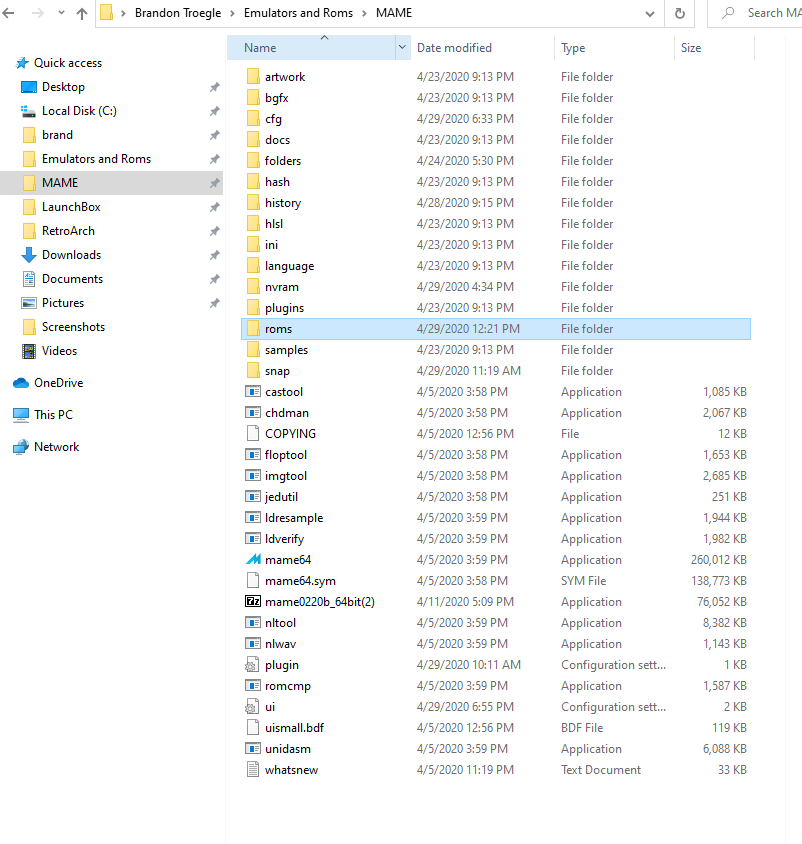The height and width of the screenshot is (844, 802).
Task: Click the Network icon in sidebar
Action: [x=21, y=447]
